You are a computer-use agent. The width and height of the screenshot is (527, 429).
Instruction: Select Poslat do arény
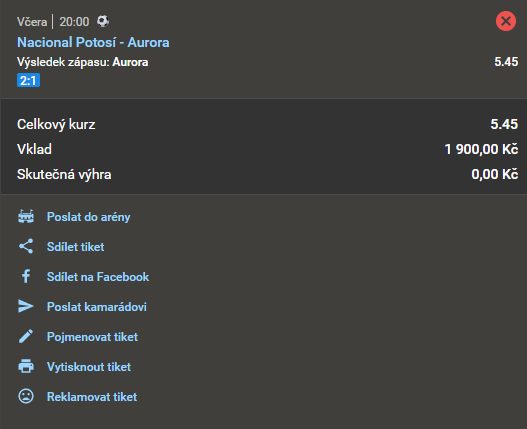(x=88, y=217)
